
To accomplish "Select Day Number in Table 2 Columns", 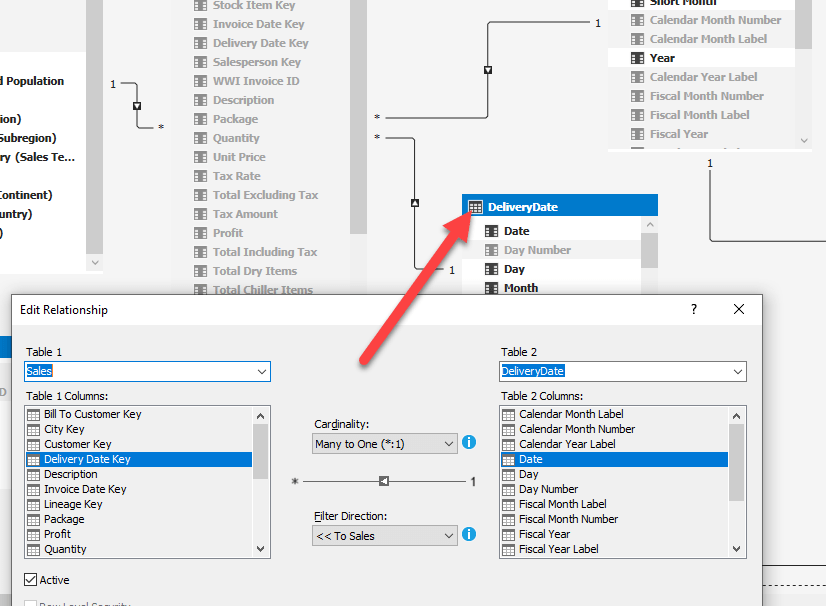I will (x=614, y=489).
